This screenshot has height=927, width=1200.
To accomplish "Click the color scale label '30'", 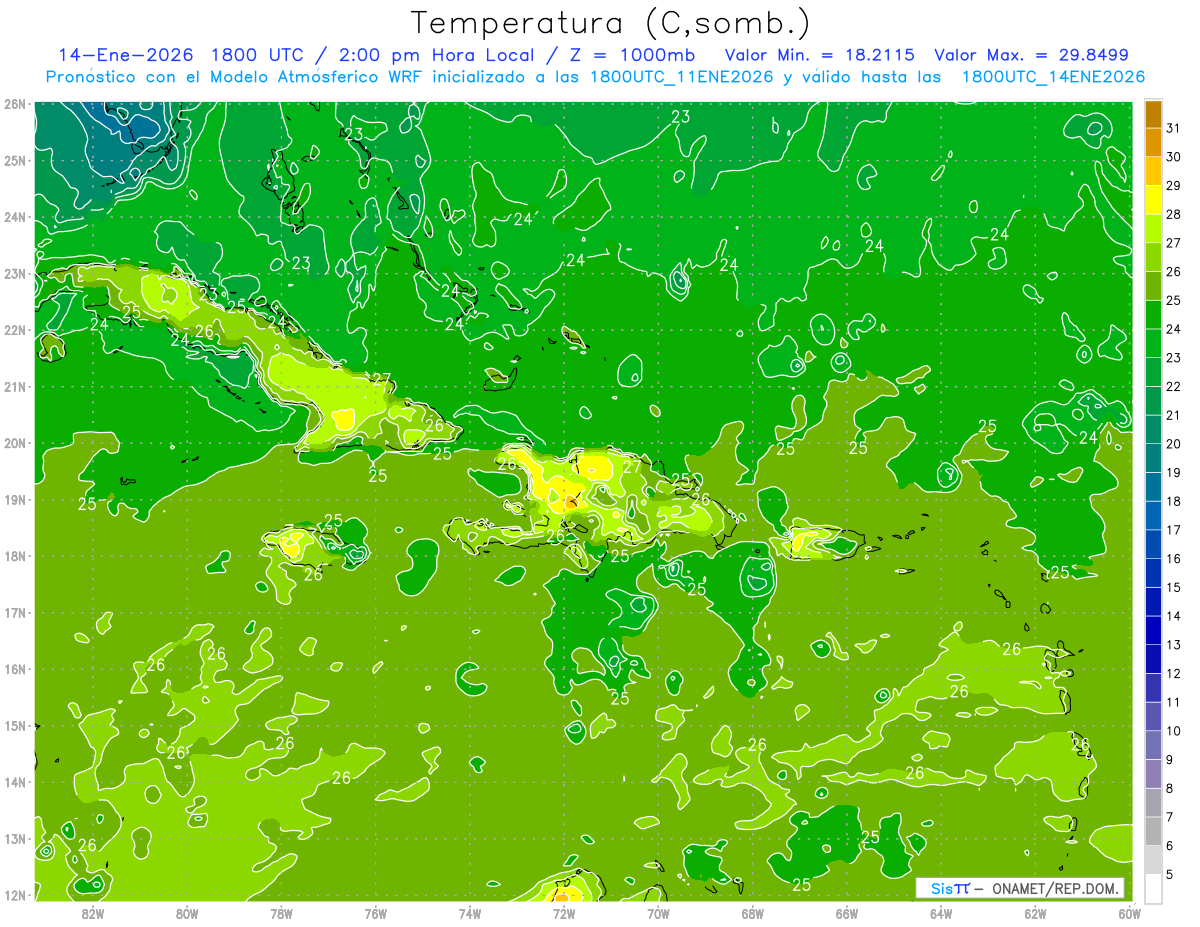I will (x=1174, y=157).
